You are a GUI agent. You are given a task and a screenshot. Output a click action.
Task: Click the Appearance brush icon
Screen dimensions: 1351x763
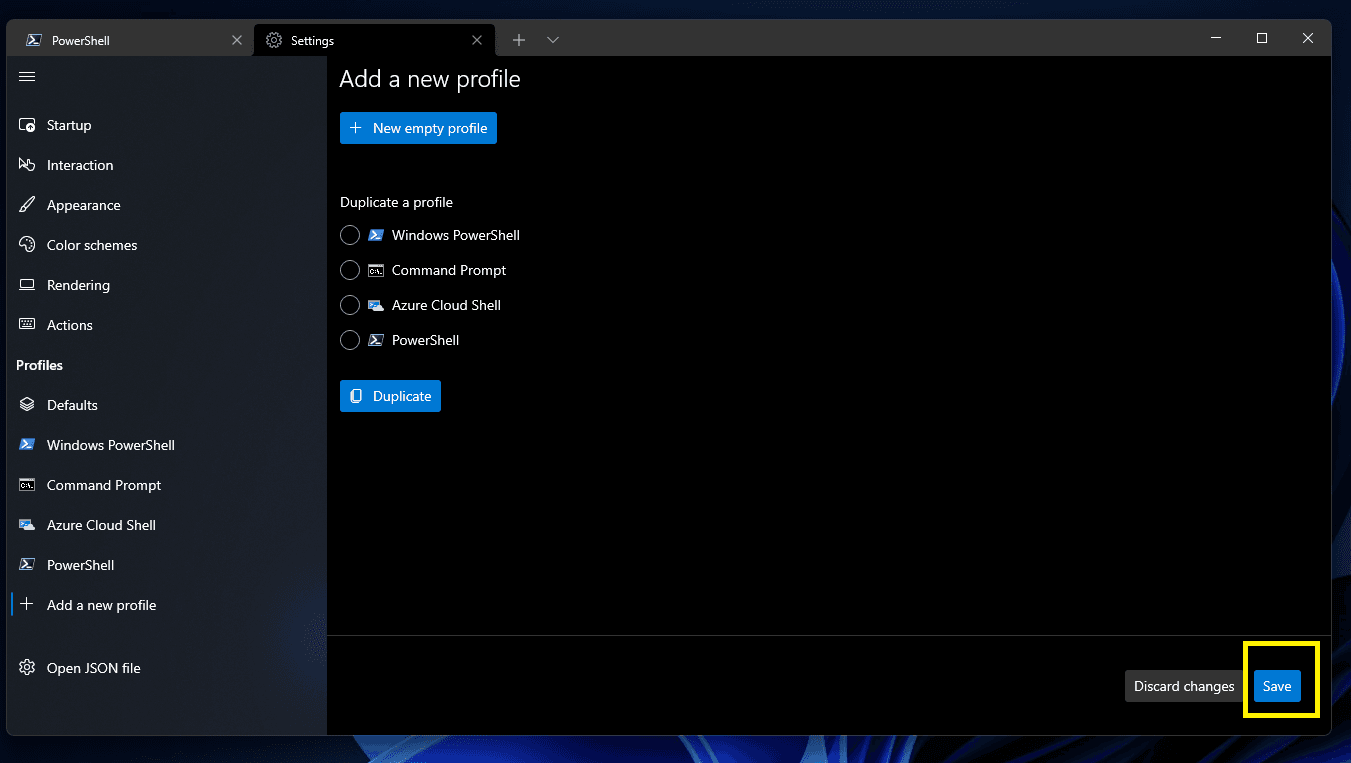point(27,205)
